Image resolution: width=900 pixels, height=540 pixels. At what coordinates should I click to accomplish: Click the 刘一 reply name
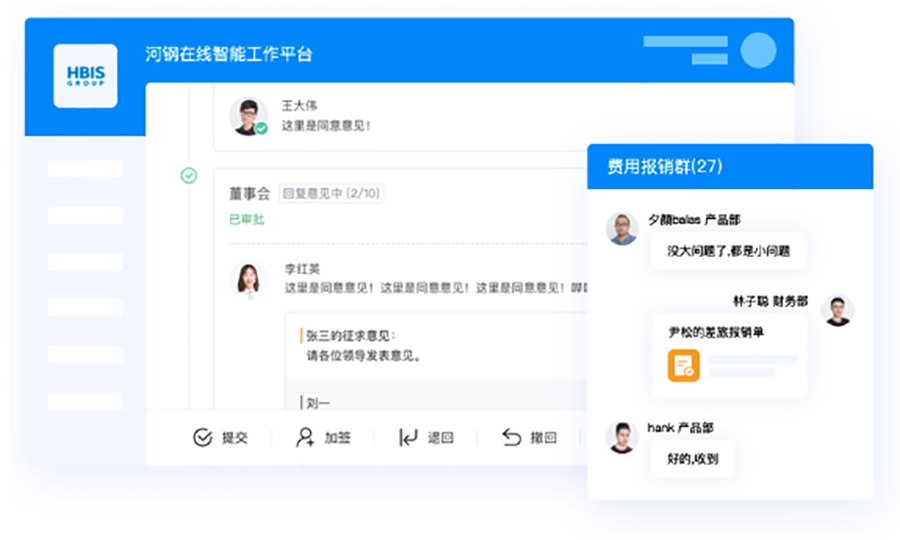pyautogui.click(x=318, y=403)
